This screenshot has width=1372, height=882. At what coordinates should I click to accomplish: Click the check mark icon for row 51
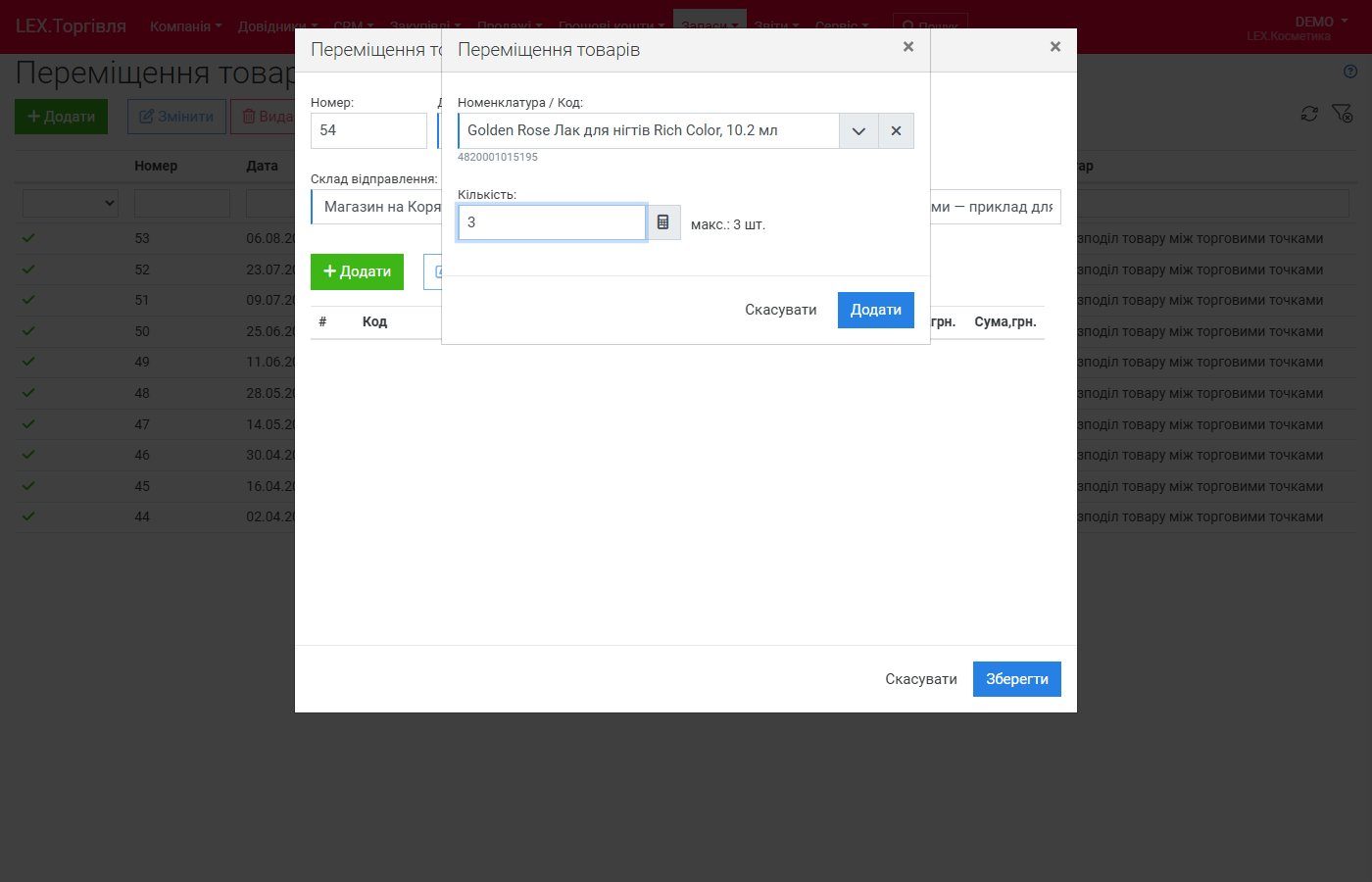[28, 300]
